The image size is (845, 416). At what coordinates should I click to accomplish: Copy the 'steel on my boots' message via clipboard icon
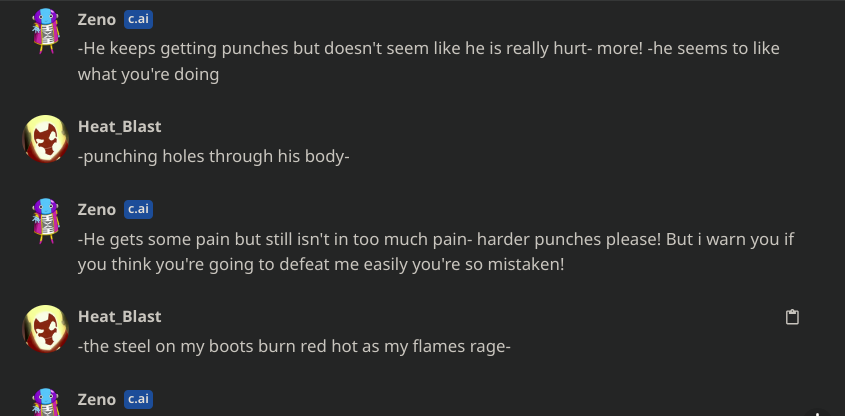point(792,317)
